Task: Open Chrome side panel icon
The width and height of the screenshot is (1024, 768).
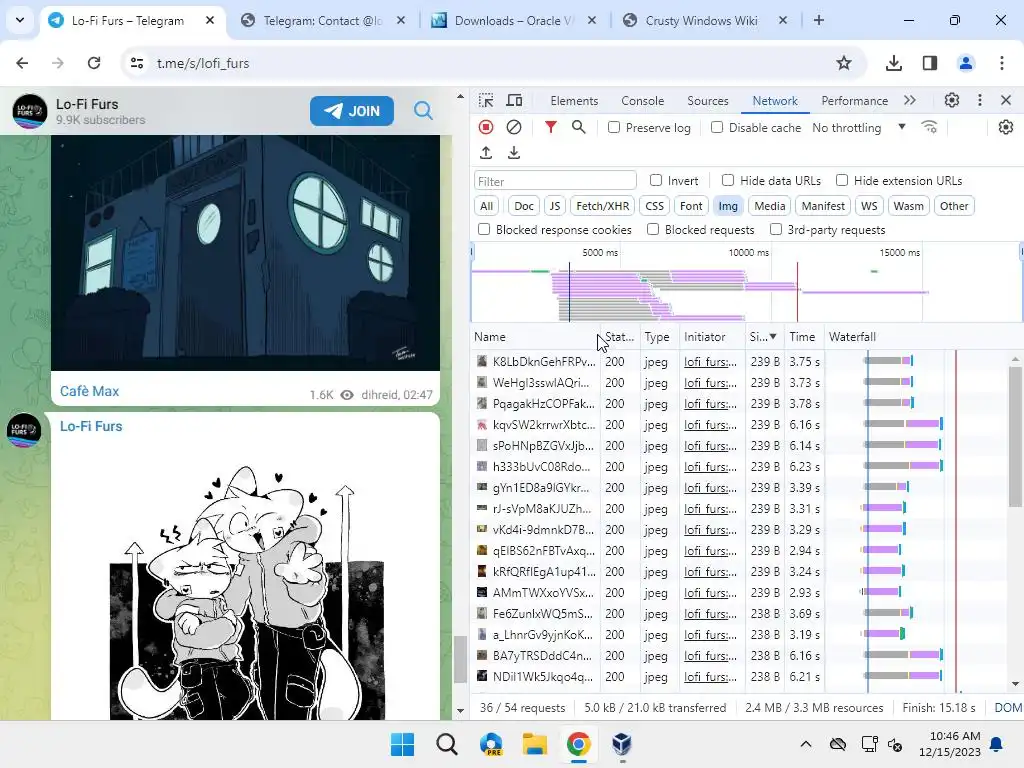Action: click(930, 63)
